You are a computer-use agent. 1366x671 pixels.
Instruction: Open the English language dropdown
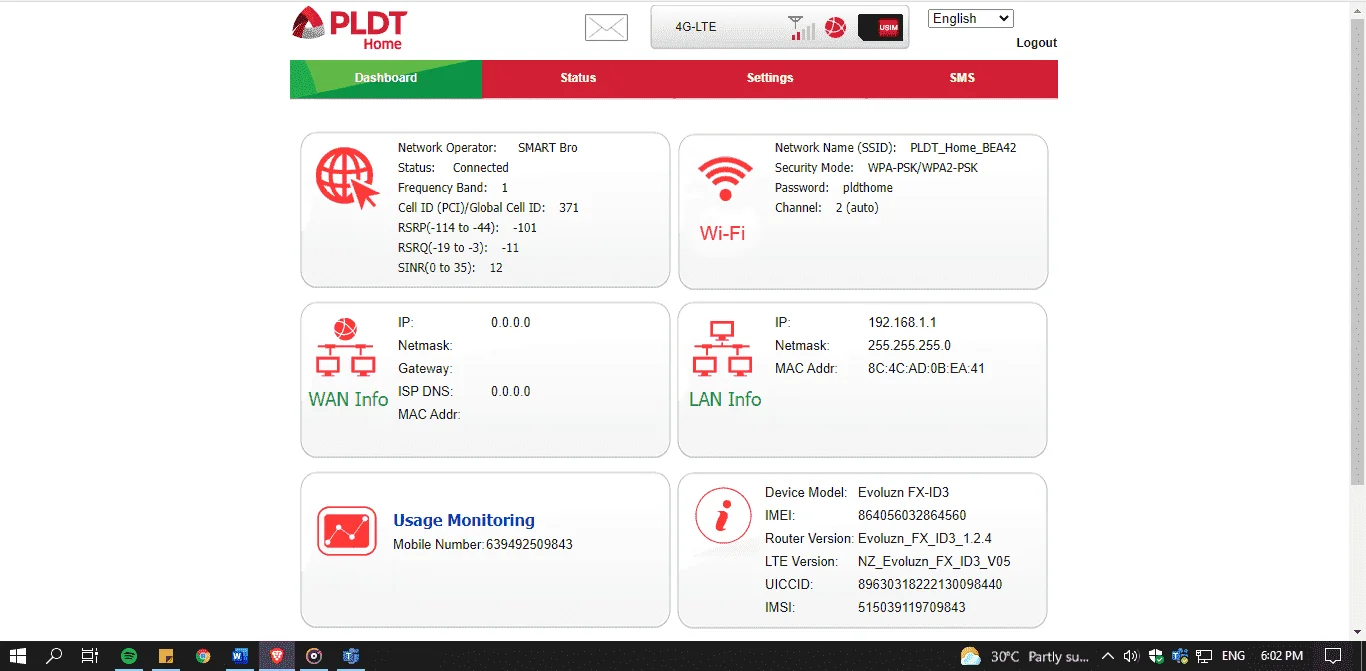970,18
